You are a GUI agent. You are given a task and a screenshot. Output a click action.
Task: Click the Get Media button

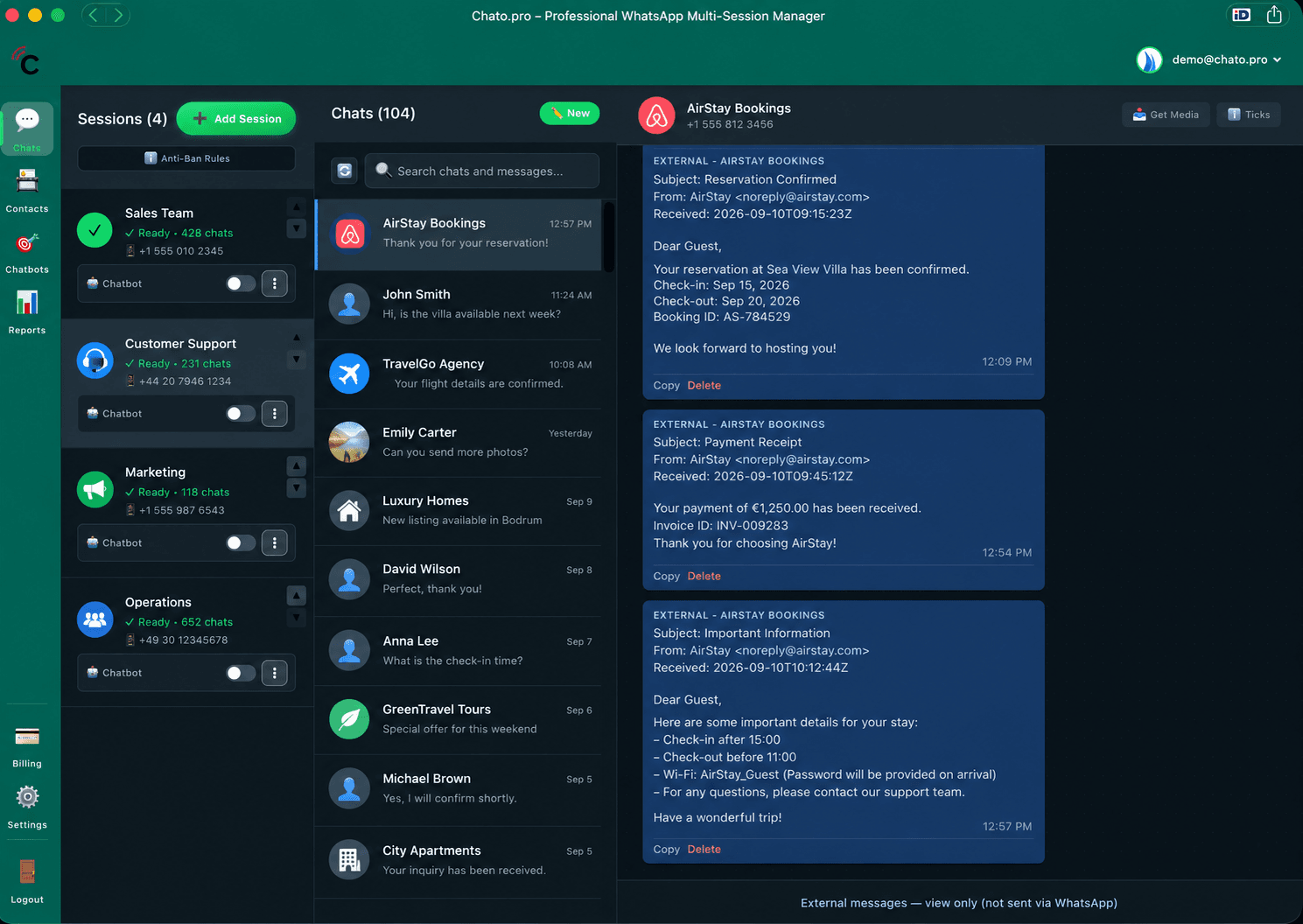coord(1166,115)
